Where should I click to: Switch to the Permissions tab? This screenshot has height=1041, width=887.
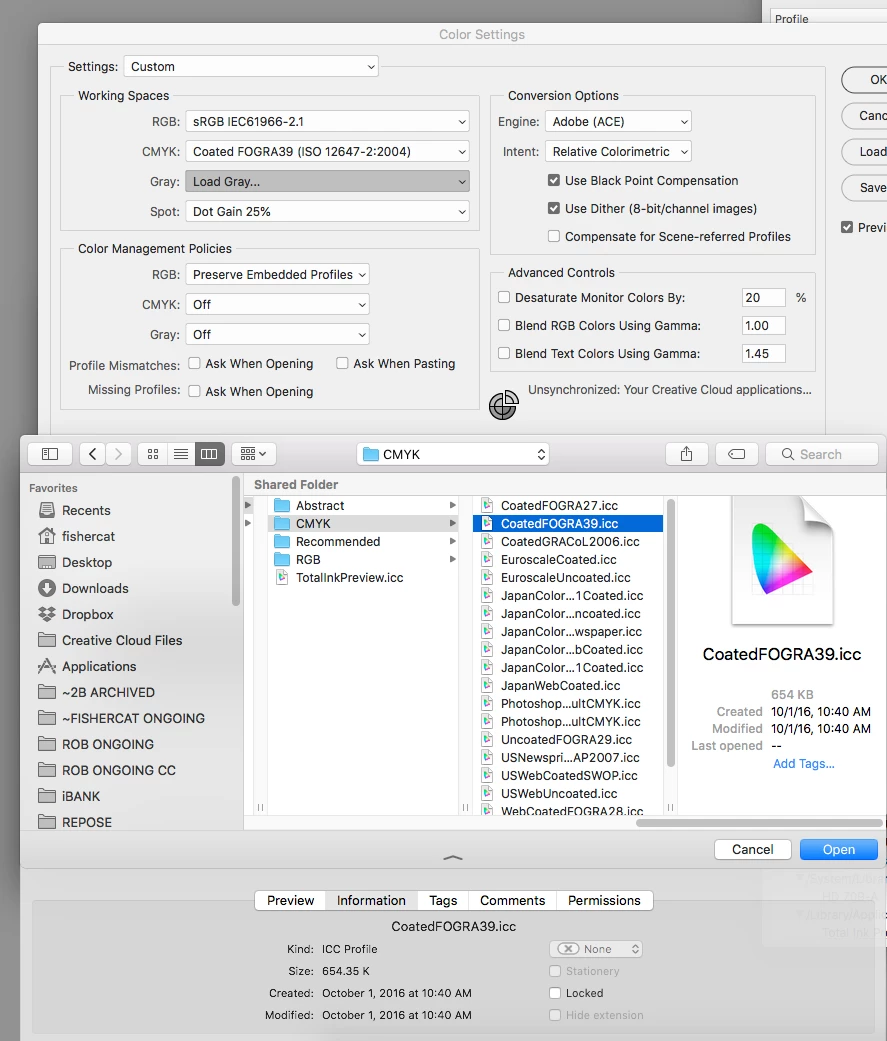(x=604, y=900)
